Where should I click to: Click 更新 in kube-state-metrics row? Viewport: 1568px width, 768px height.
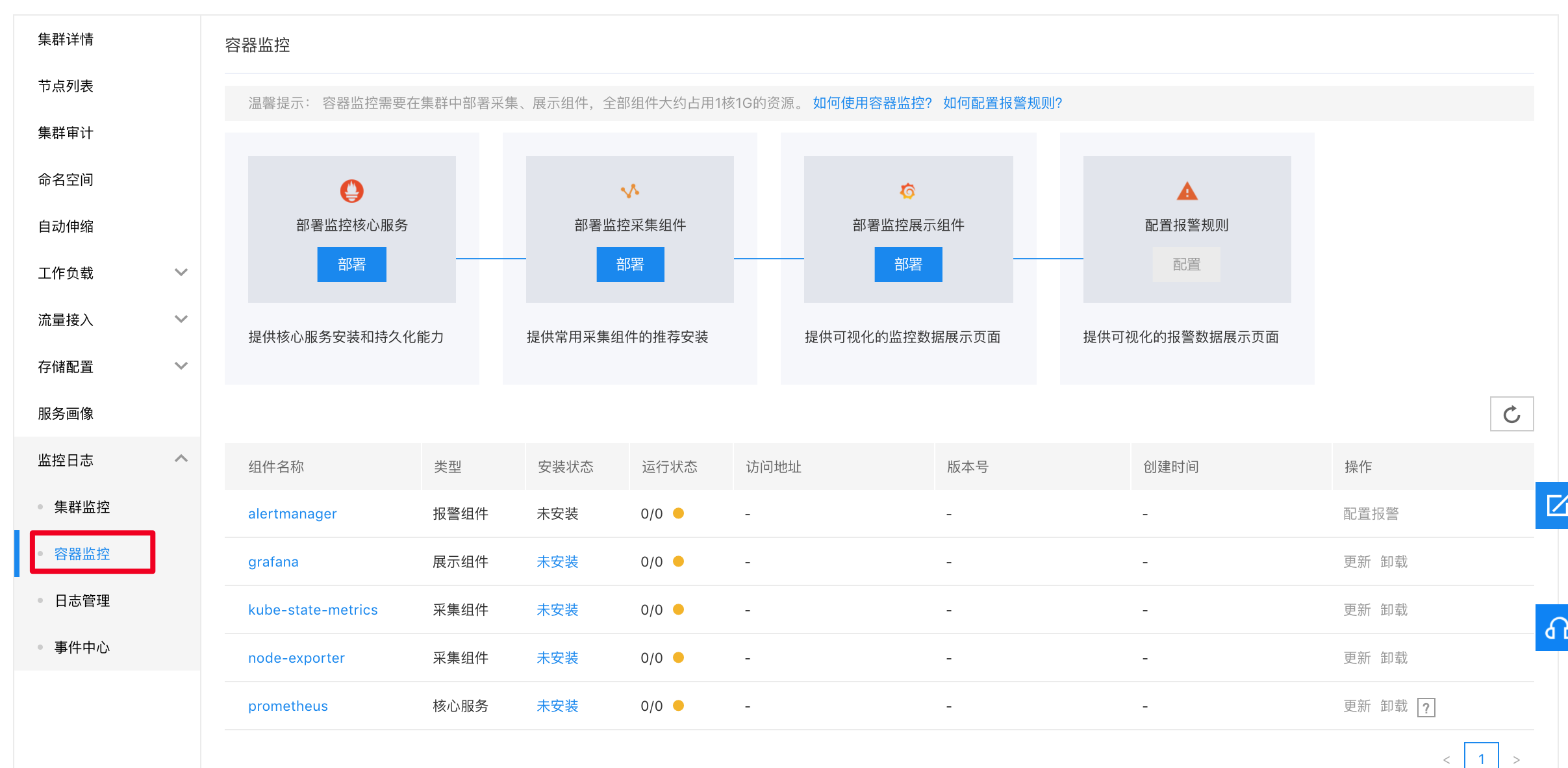click(x=1357, y=610)
